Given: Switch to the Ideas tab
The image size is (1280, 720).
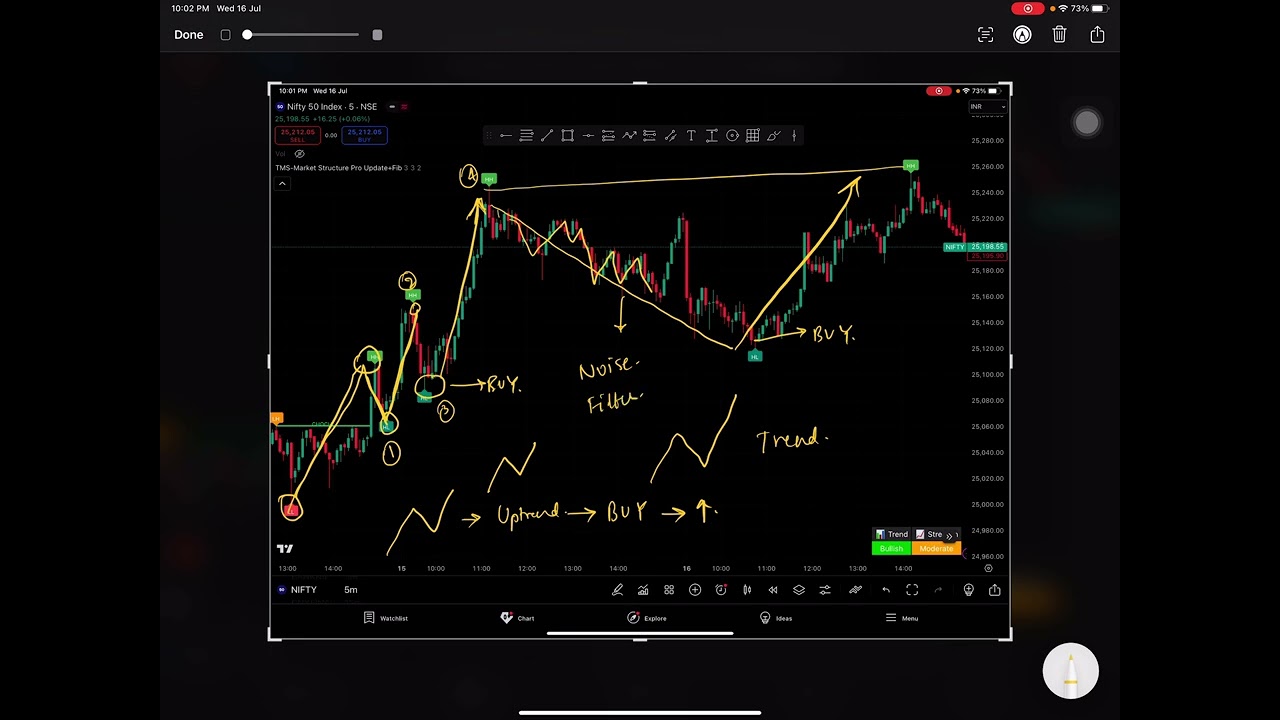Looking at the screenshot, I should [x=776, y=618].
